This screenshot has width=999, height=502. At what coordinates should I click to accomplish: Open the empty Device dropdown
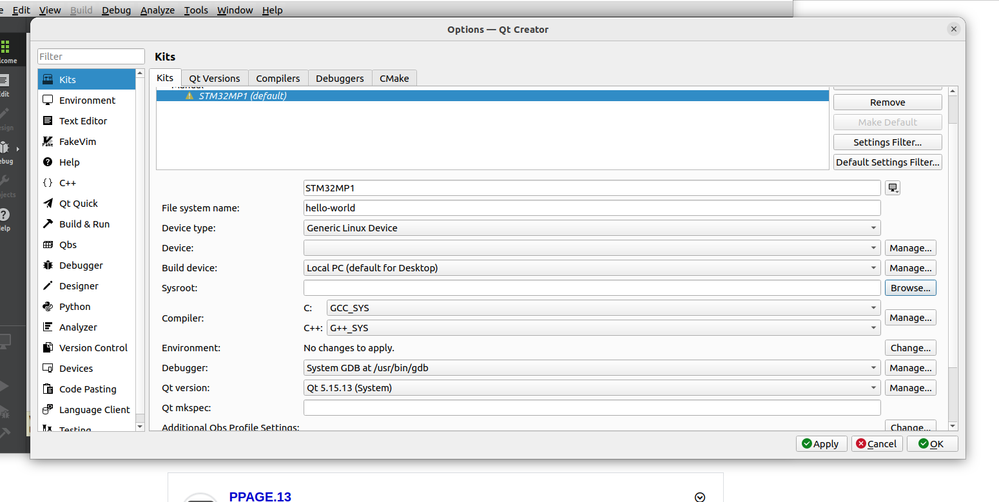point(592,248)
